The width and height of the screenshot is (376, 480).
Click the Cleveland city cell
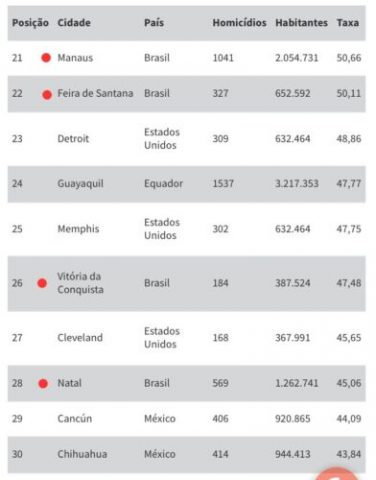click(80, 338)
